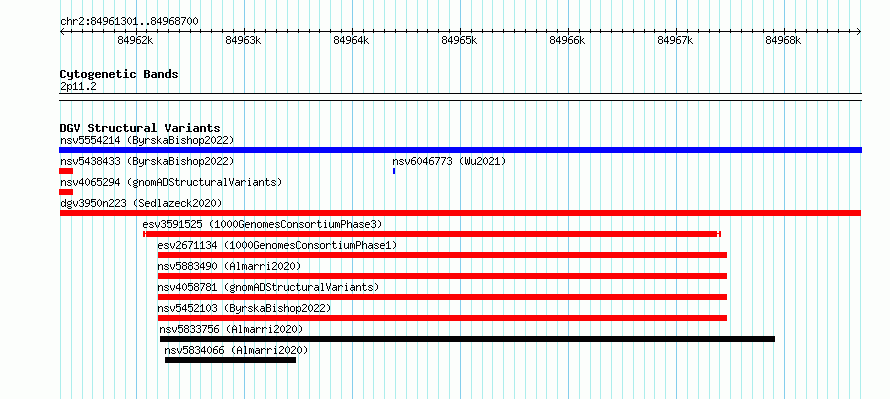Screen dimensions: 890x399
Task: Click the 84966k ruler label
Action: coord(568,40)
